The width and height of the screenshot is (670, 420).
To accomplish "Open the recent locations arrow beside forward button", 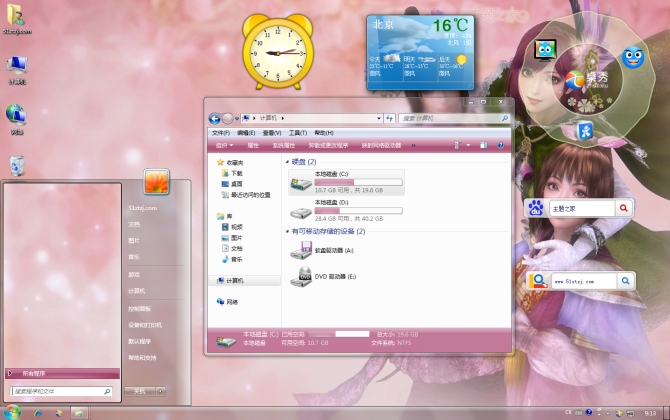I will pos(237,119).
